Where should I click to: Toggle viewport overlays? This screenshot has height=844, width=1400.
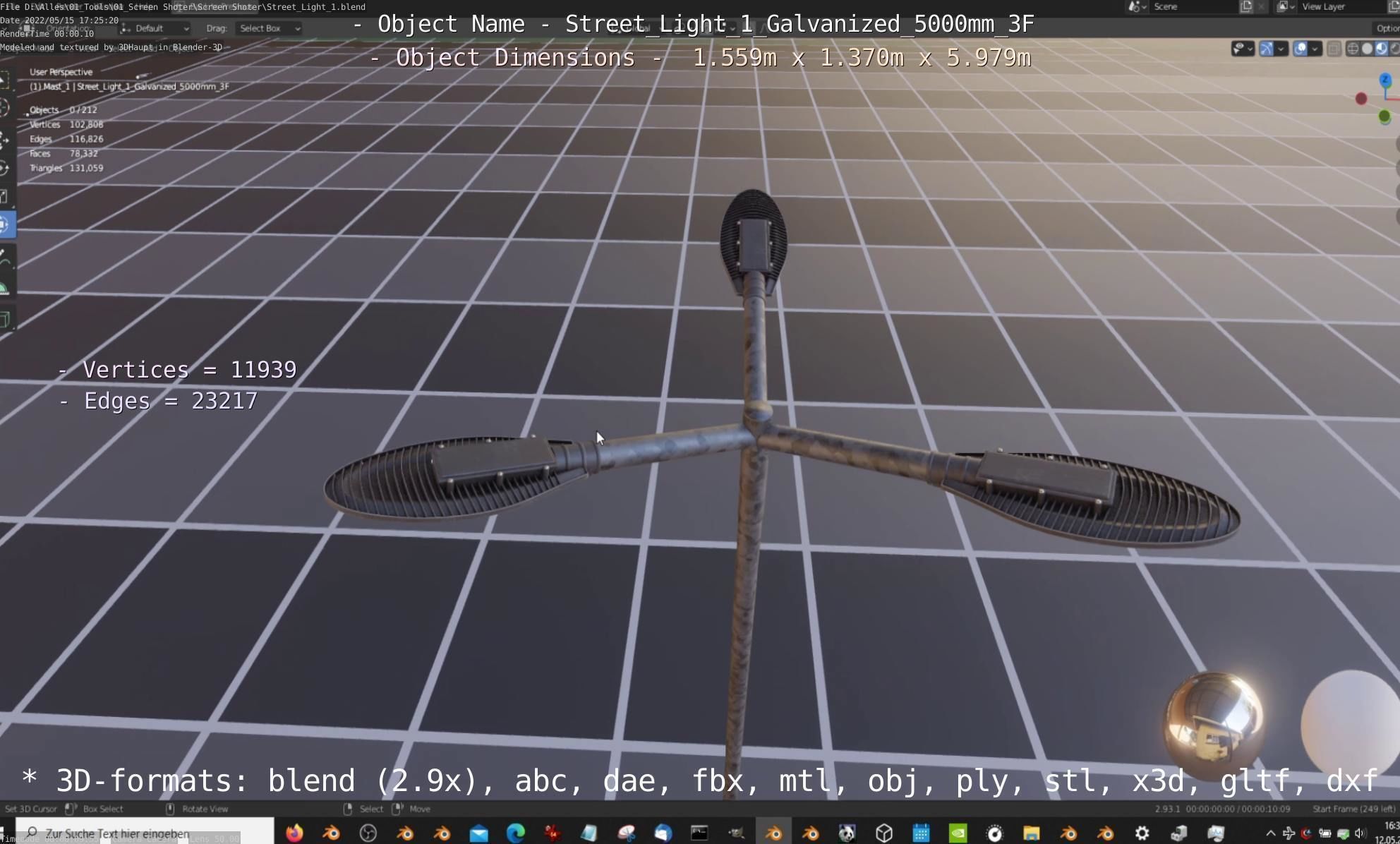tap(1301, 49)
